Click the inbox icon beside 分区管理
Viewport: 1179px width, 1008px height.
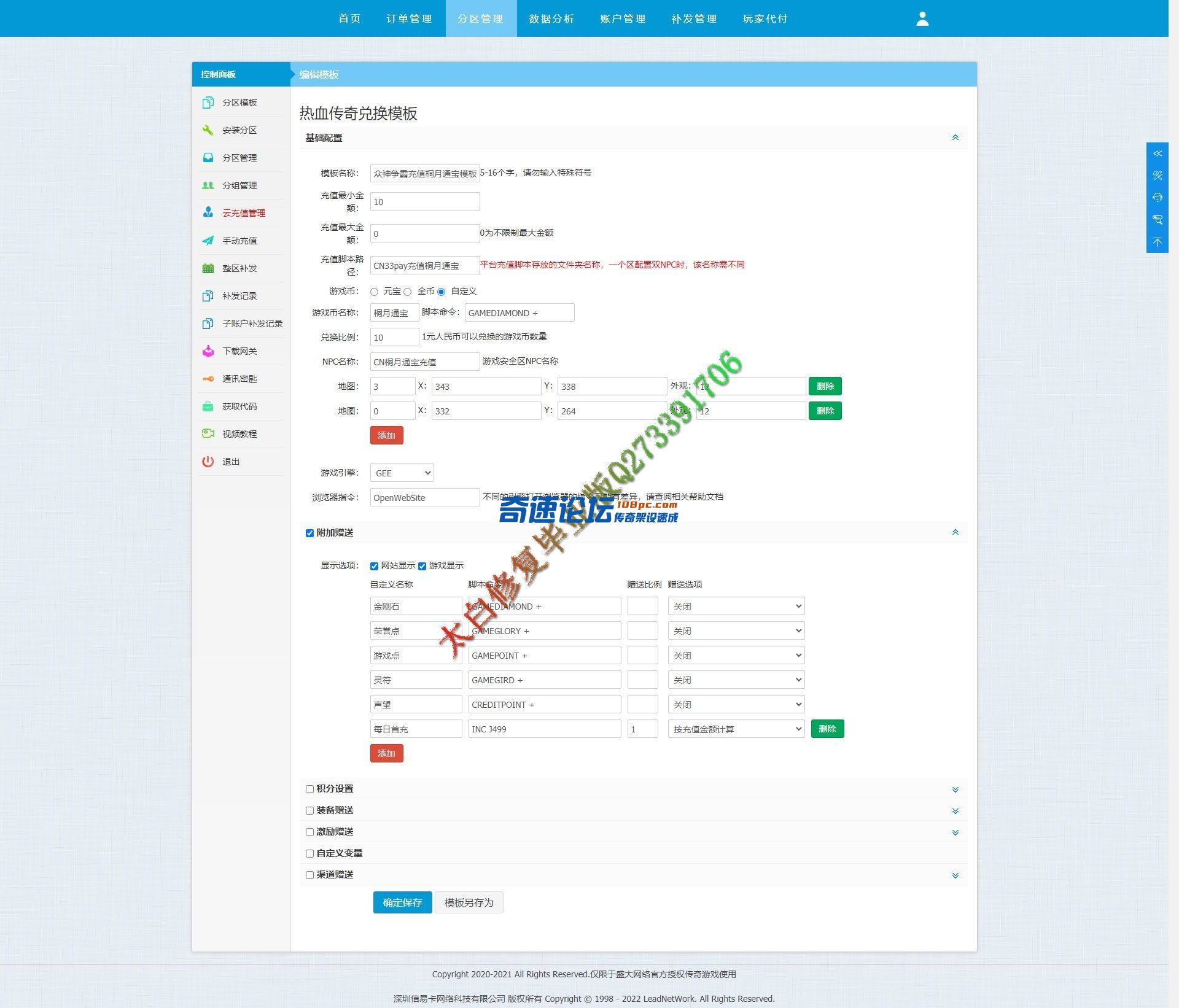pos(208,158)
